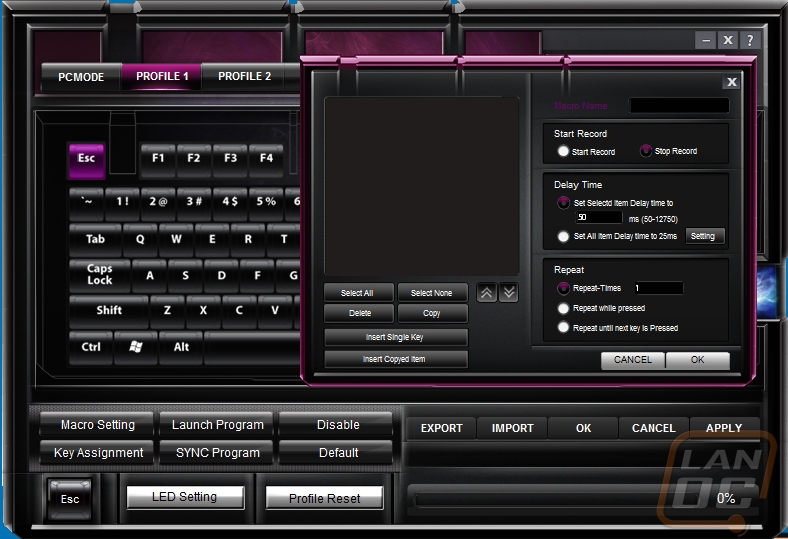Select the Shift key on virtual keyboard
This screenshot has height=539, width=788.
109,311
